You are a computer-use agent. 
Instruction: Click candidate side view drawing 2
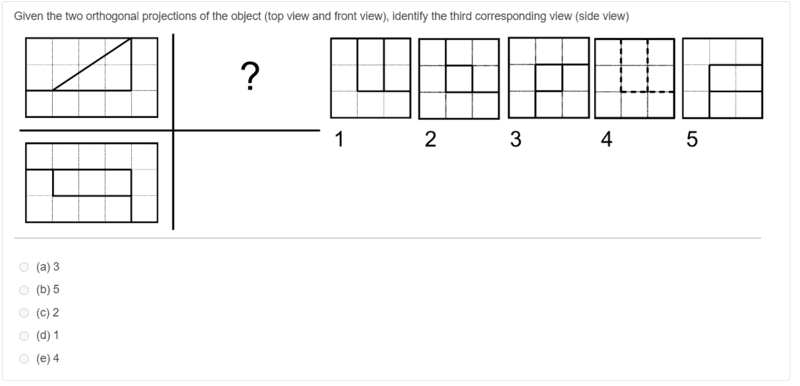click(x=459, y=79)
